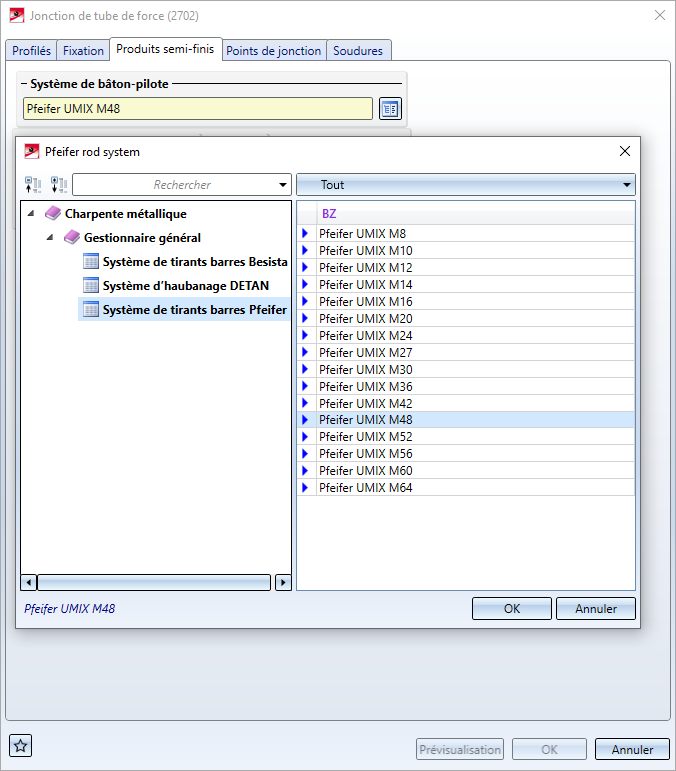Open the Rechercher search dropdown arrow
676x771 pixels.
point(283,185)
